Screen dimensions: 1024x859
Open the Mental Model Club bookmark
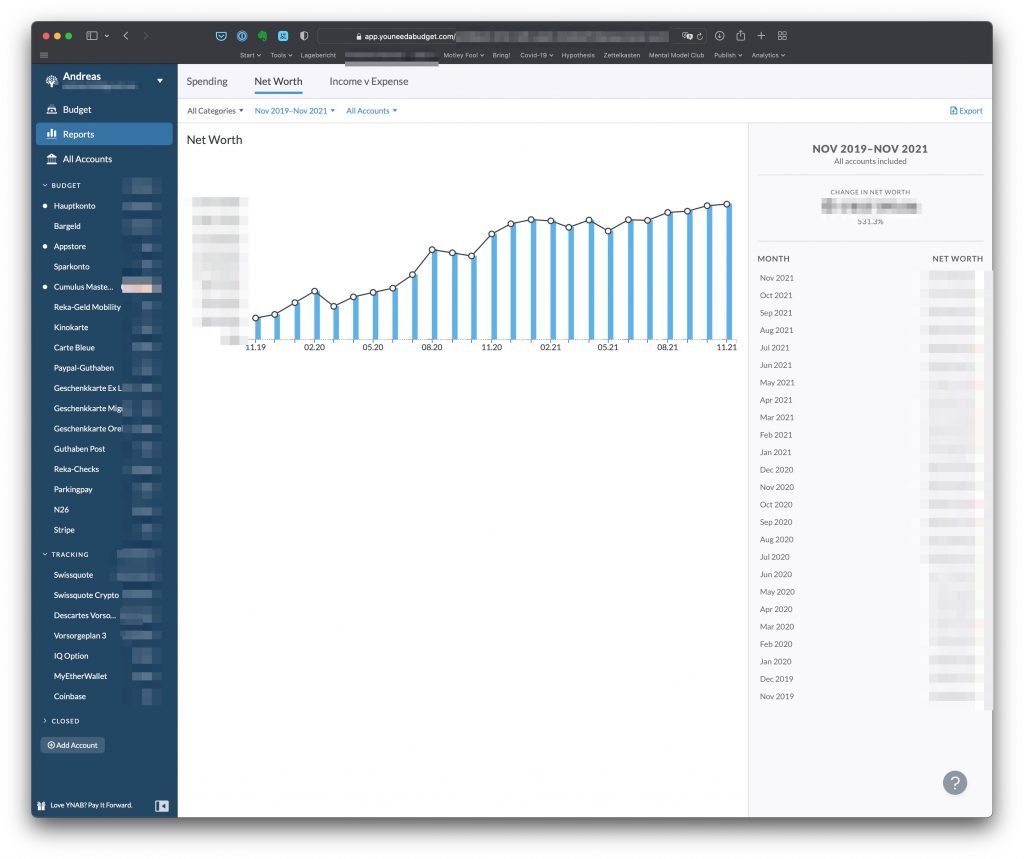[x=677, y=56]
